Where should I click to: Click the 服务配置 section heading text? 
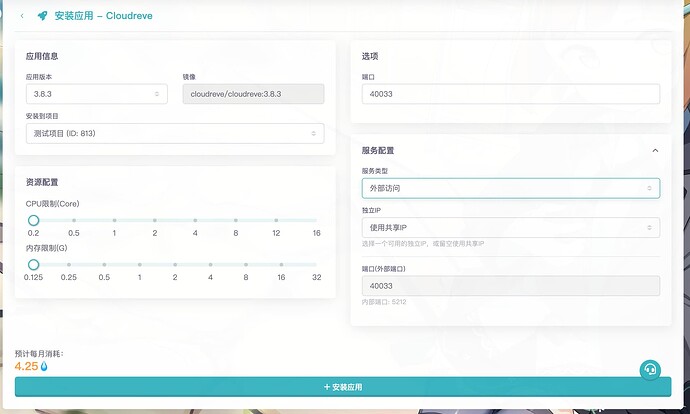click(x=378, y=150)
